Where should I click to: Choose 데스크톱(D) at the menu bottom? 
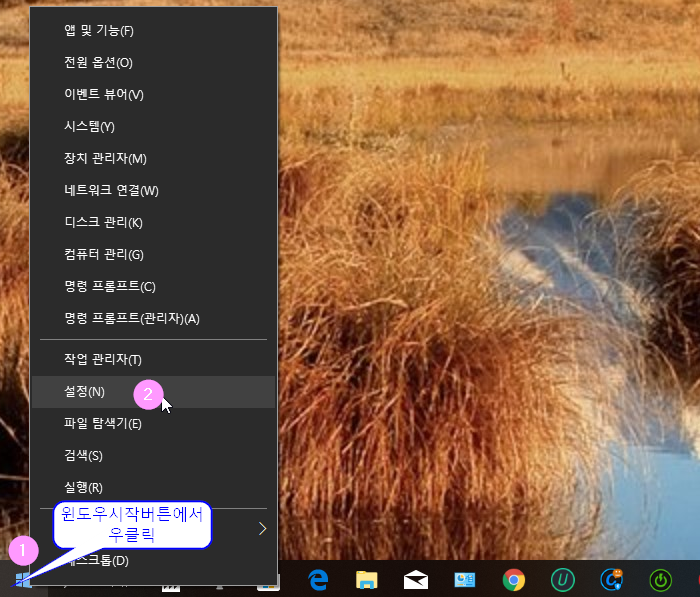click(x=153, y=561)
